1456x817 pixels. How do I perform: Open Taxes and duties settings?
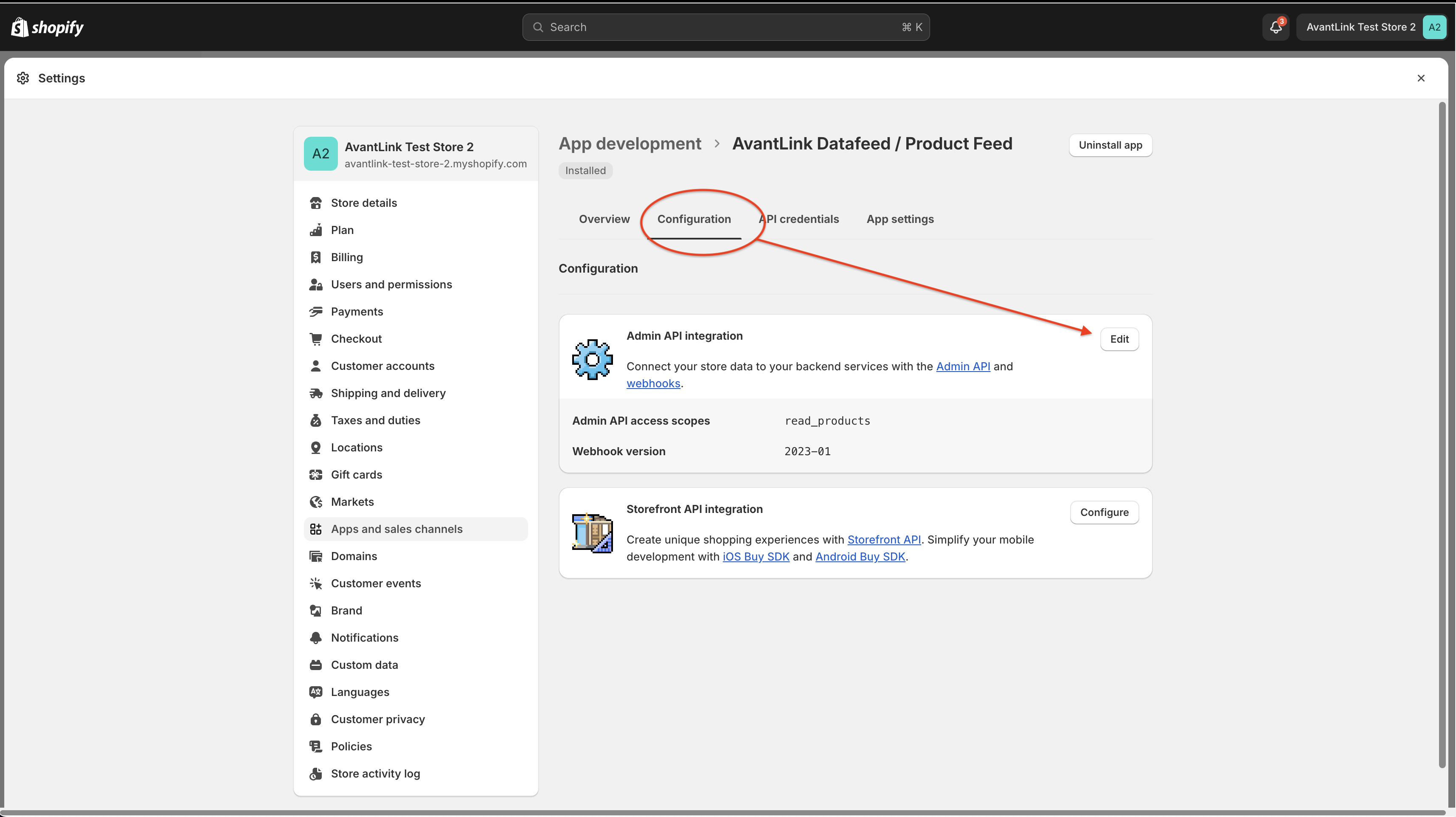416,420
